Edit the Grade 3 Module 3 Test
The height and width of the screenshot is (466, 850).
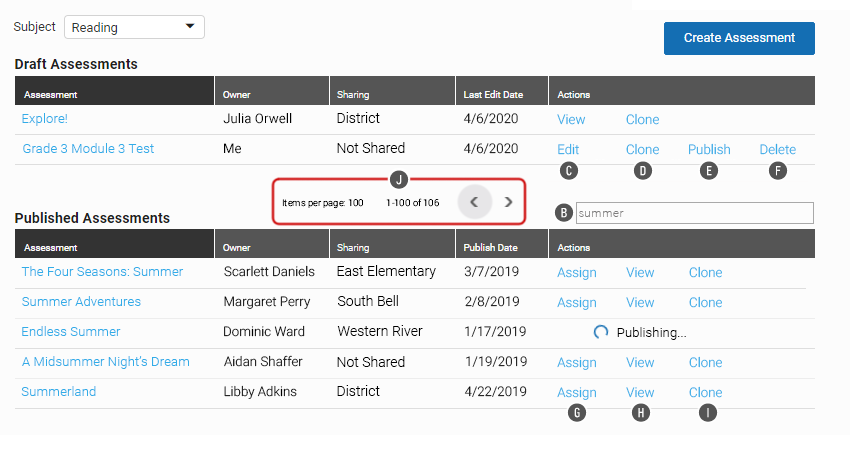568,150
